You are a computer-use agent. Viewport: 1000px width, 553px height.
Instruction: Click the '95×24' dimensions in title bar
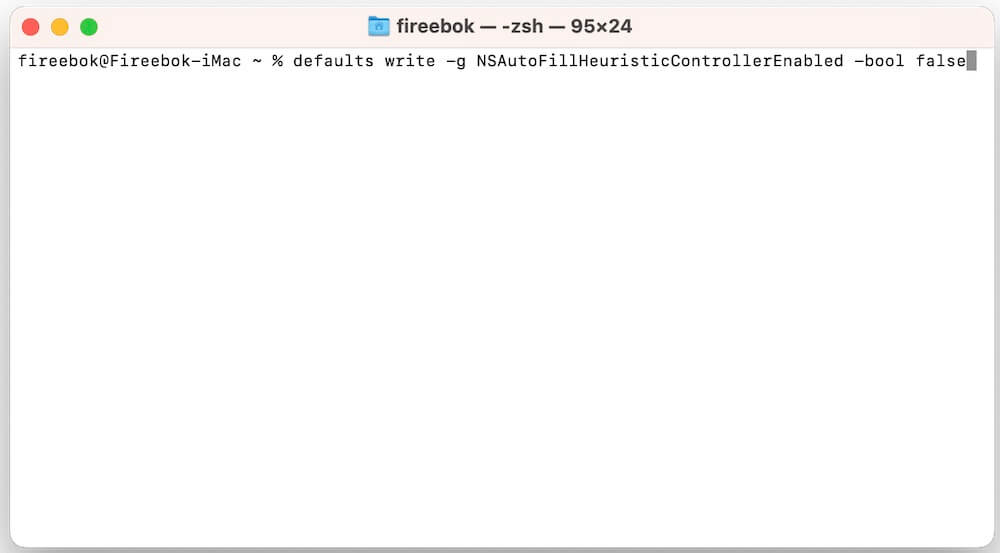click(601, 26)
